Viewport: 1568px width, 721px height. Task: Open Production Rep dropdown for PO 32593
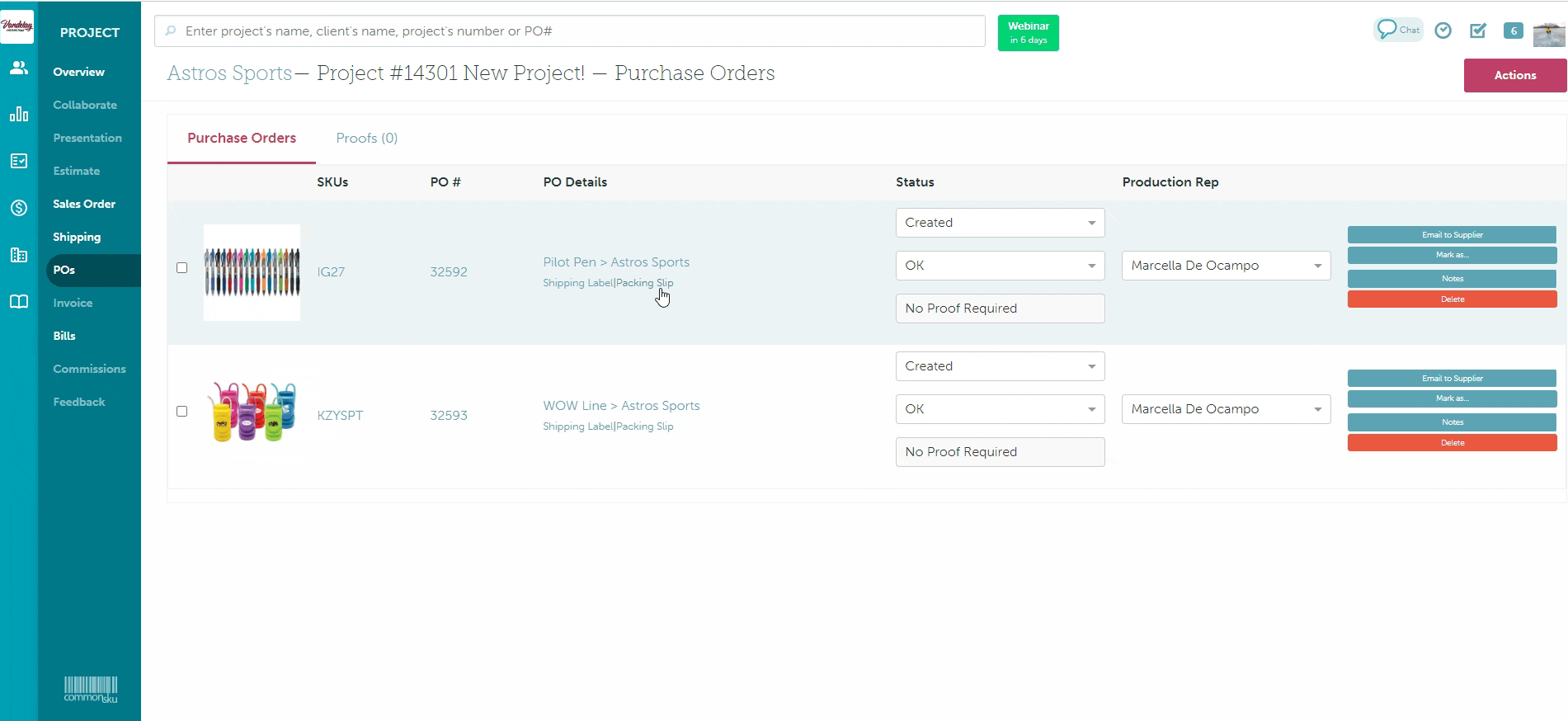1226,409
